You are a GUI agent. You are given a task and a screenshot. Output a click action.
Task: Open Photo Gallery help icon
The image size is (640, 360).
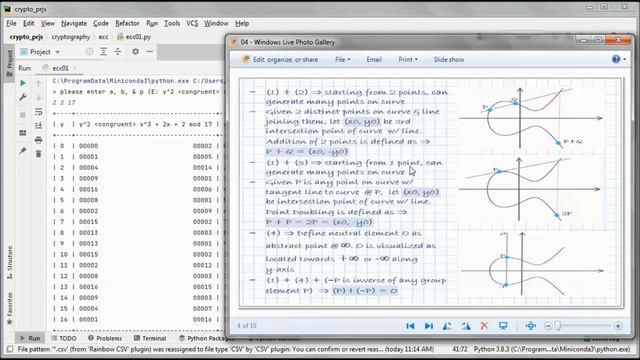[616, 60]
